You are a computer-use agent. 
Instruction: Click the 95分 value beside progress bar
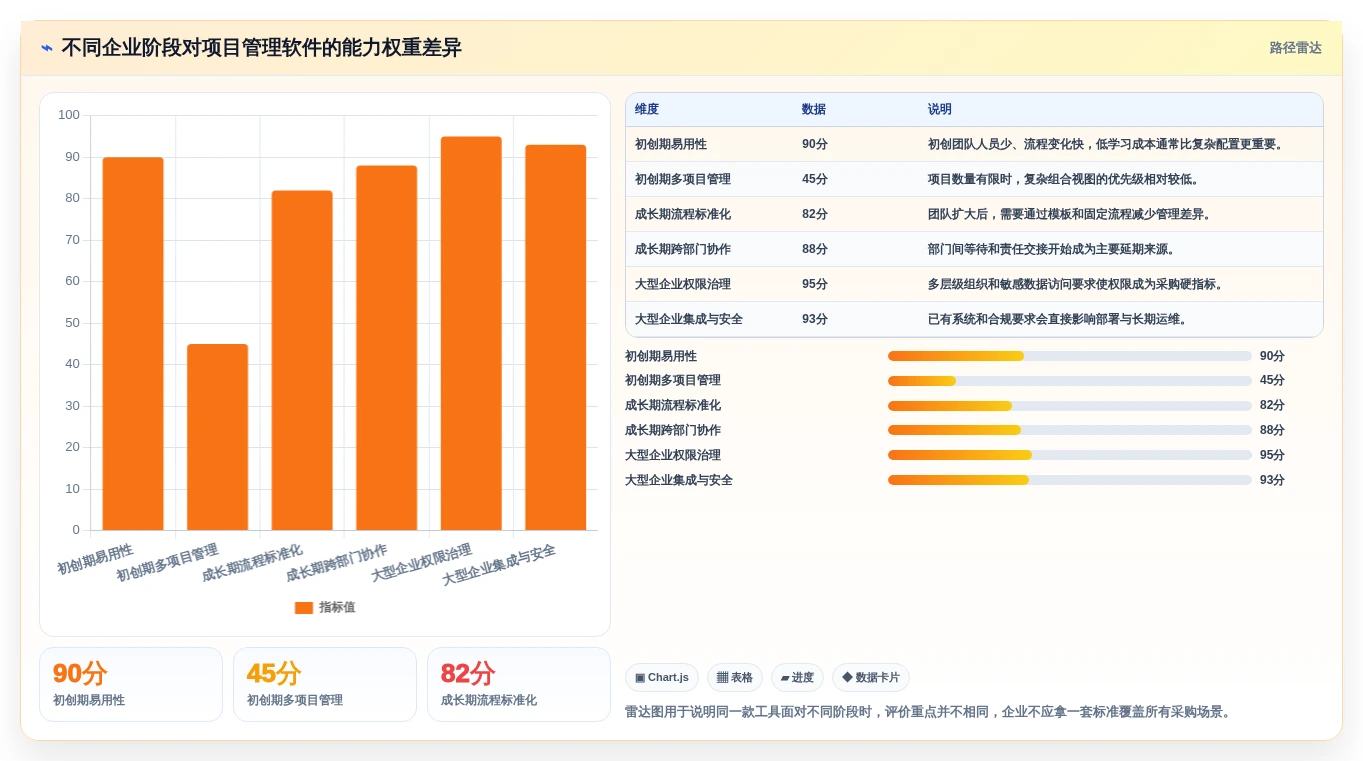point(1272,455)
